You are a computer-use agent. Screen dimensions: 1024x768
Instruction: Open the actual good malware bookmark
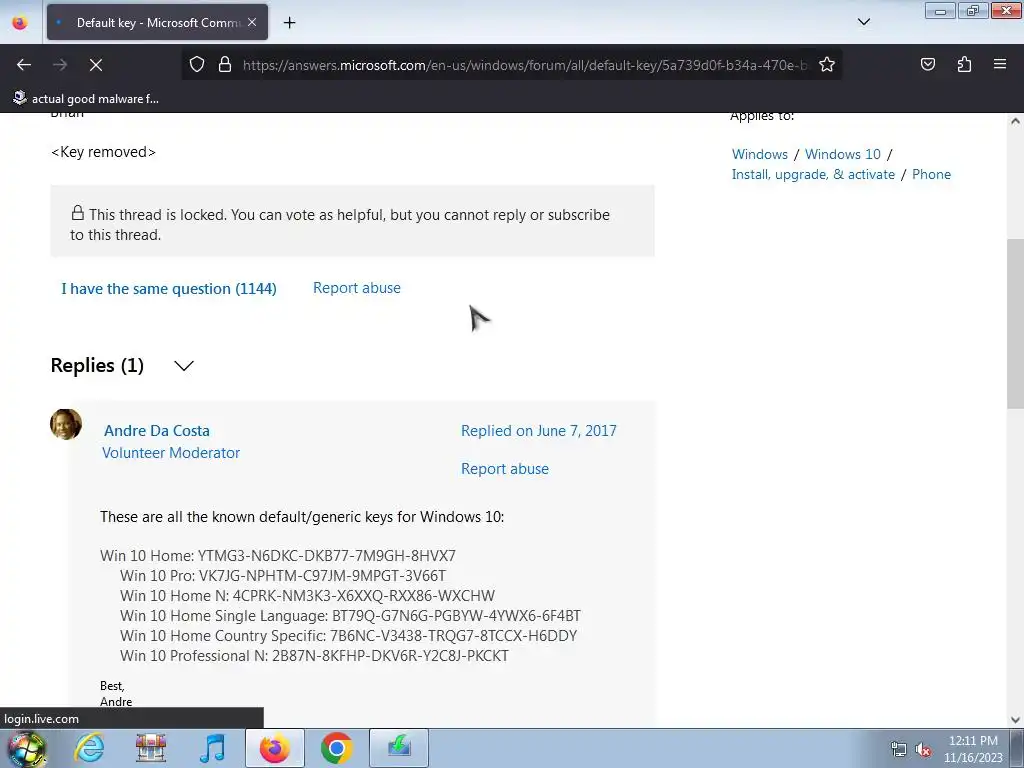coord(86,99)
